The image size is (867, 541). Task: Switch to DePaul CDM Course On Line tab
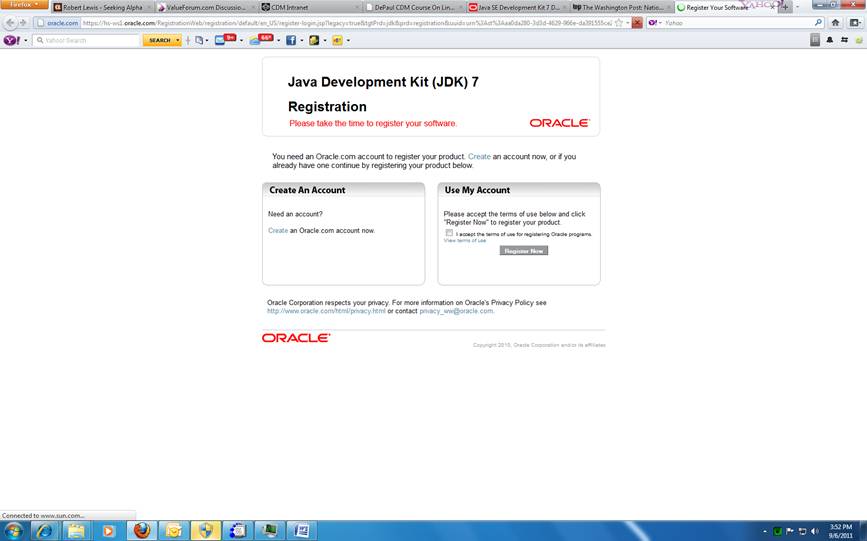tap(413, 7)
